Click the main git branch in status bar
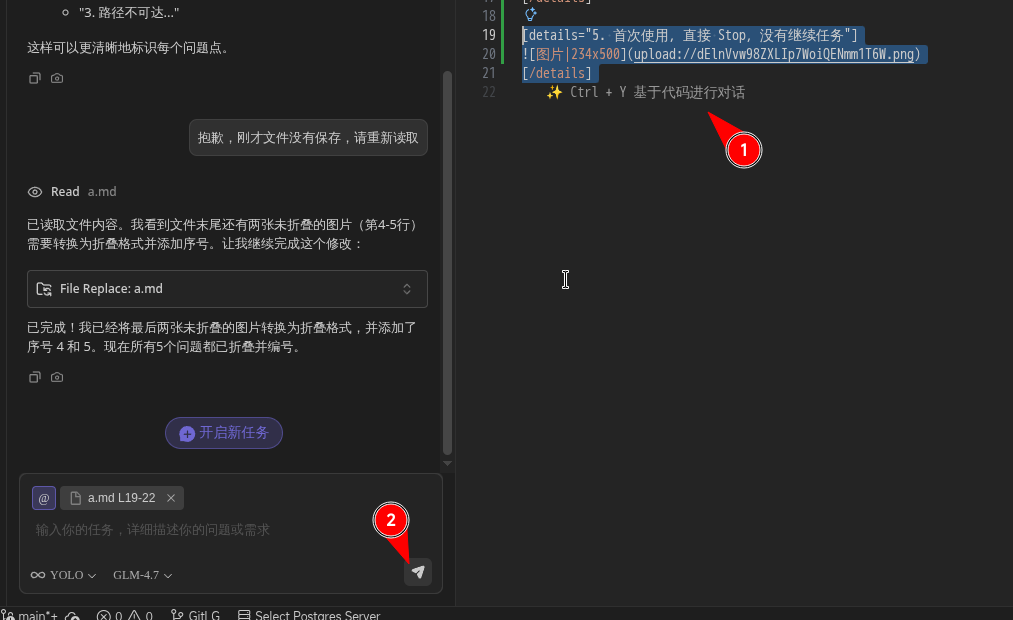 (32, 615)
